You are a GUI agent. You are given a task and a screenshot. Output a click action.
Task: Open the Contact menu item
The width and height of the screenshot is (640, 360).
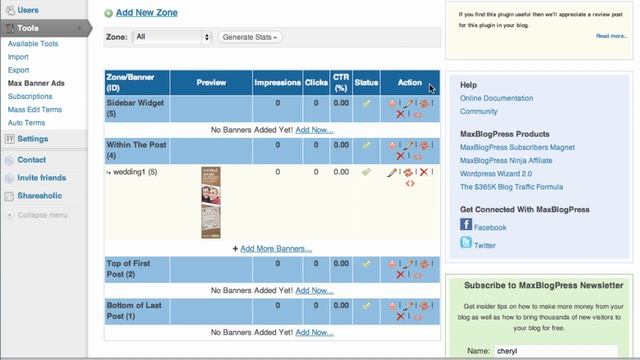tap(31, 160)
